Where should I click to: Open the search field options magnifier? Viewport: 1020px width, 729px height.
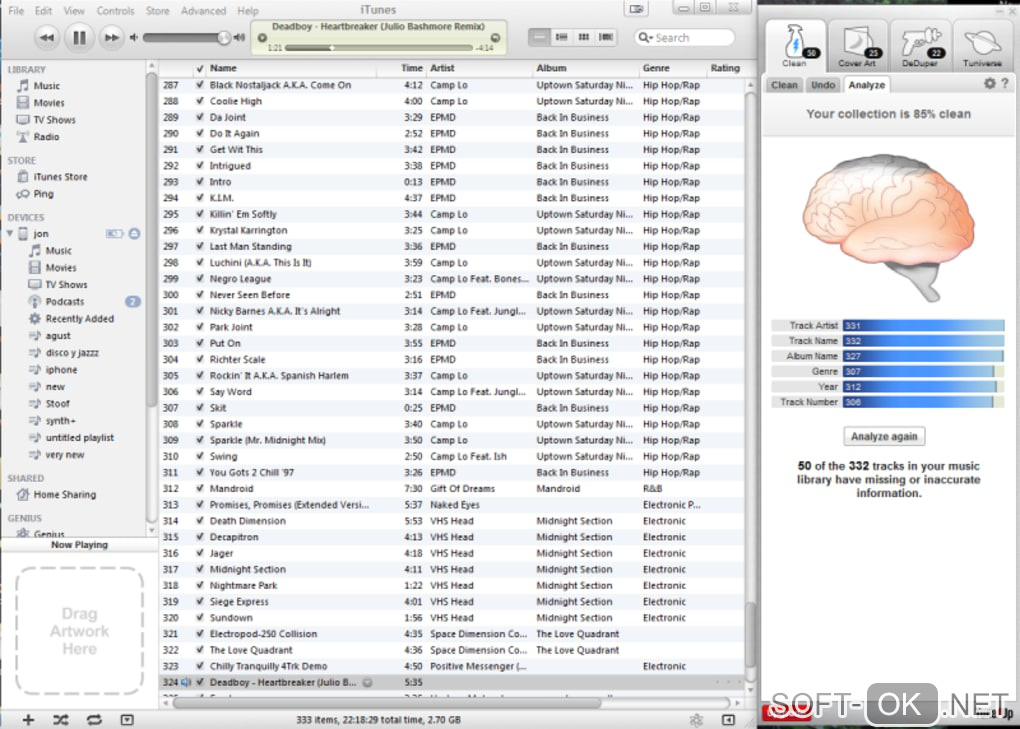[x=645, y=38]
